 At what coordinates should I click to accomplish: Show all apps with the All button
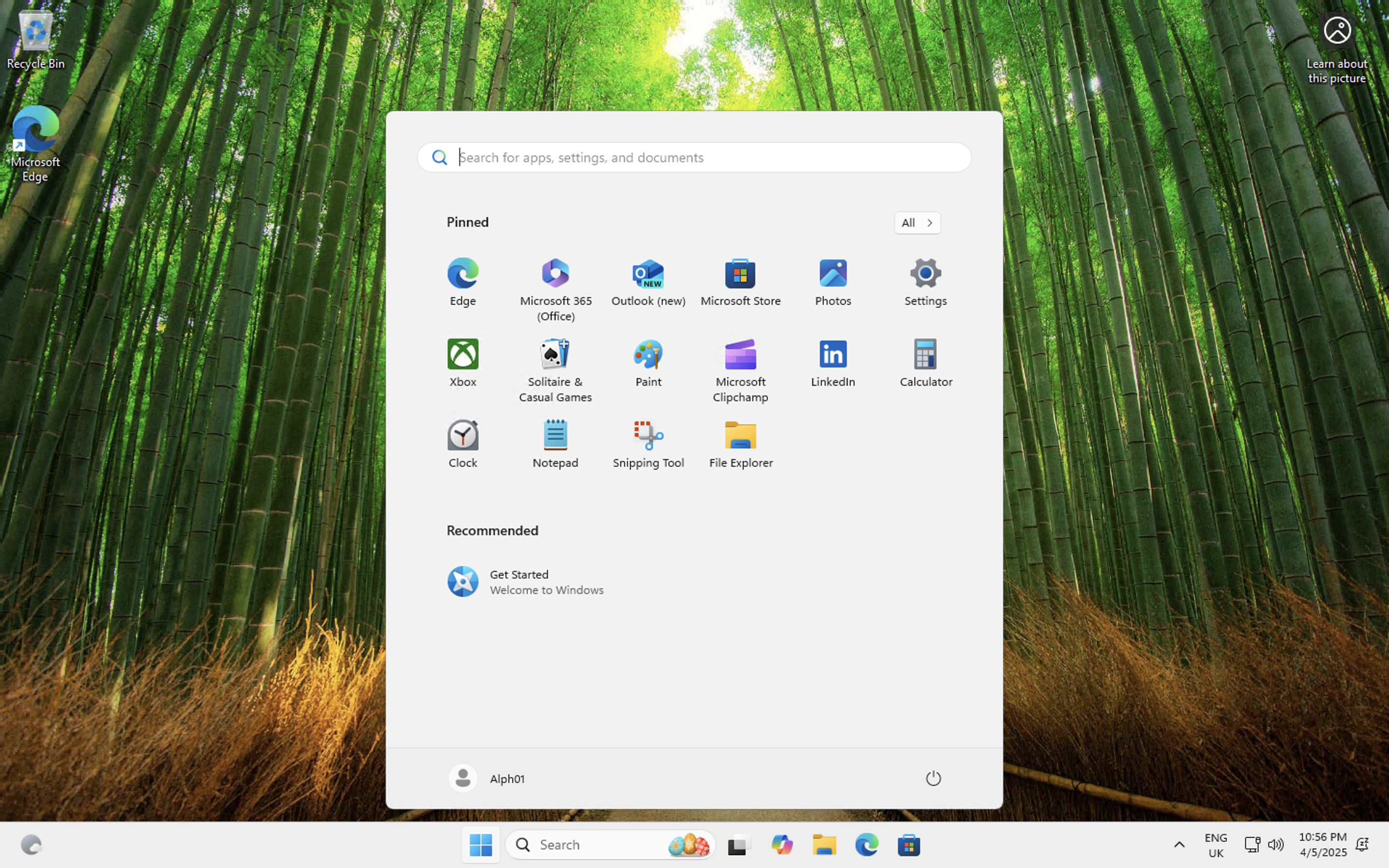(917, 223)
